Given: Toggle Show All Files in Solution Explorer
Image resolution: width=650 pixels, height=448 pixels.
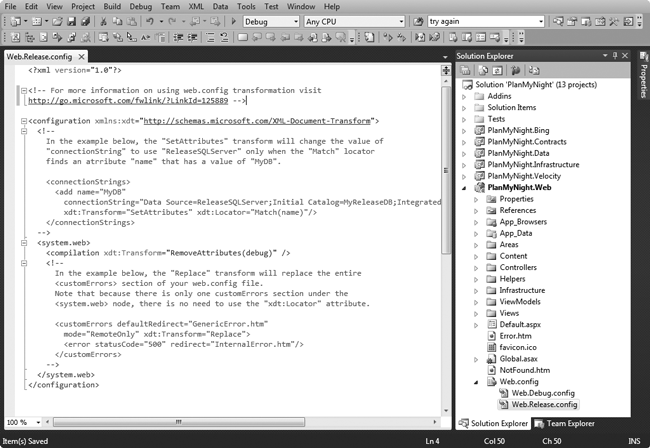Looking at the screenshot, I should coord(483,70).
